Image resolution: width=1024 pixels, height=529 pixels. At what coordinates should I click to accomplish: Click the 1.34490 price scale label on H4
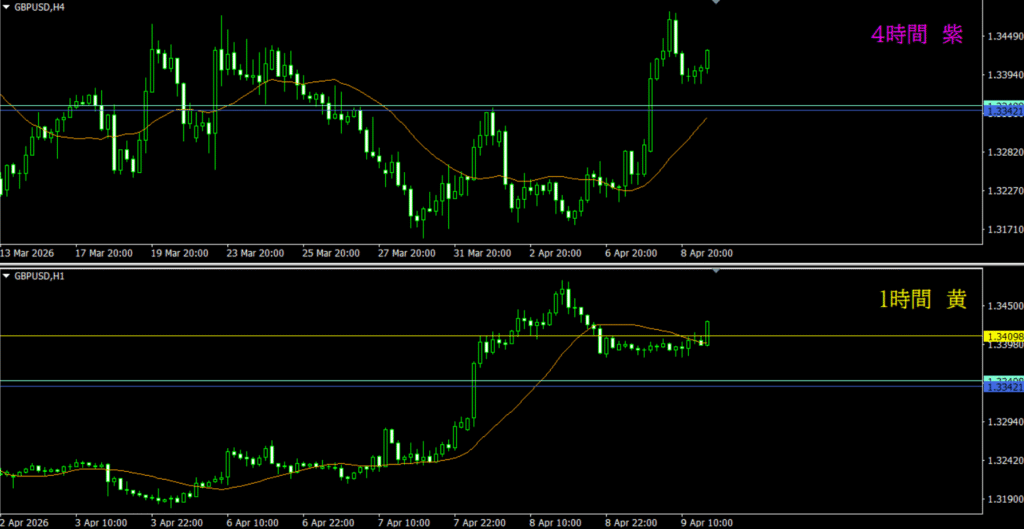coord(1003,37)
